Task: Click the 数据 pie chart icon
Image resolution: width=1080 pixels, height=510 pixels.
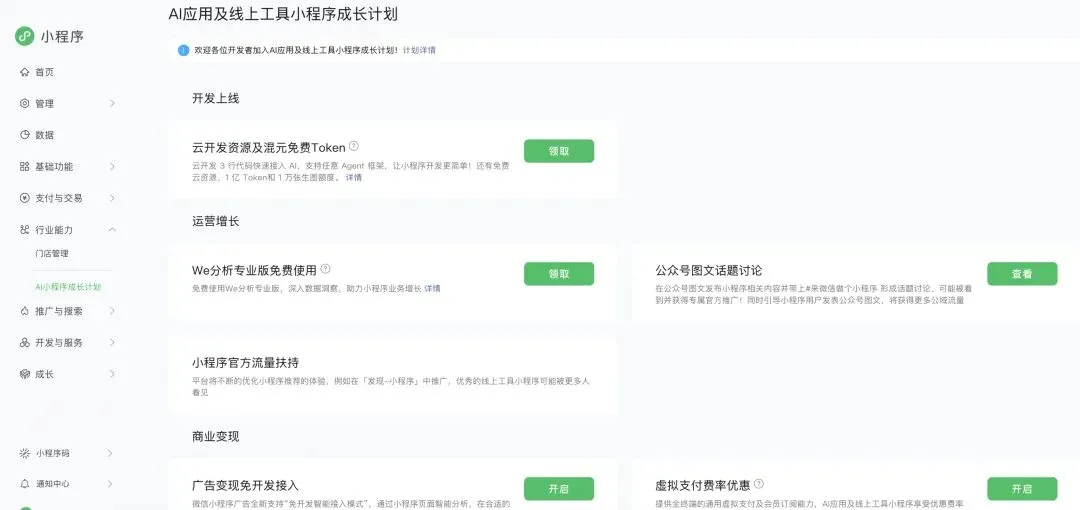Action: [25, 135]
